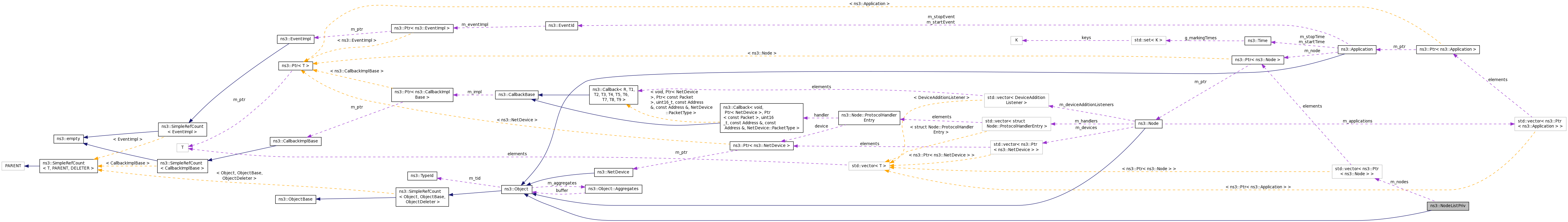Click the buffer edge label
The height and width of the screenshot is (222, 1568).
click(x=561, y=190)
